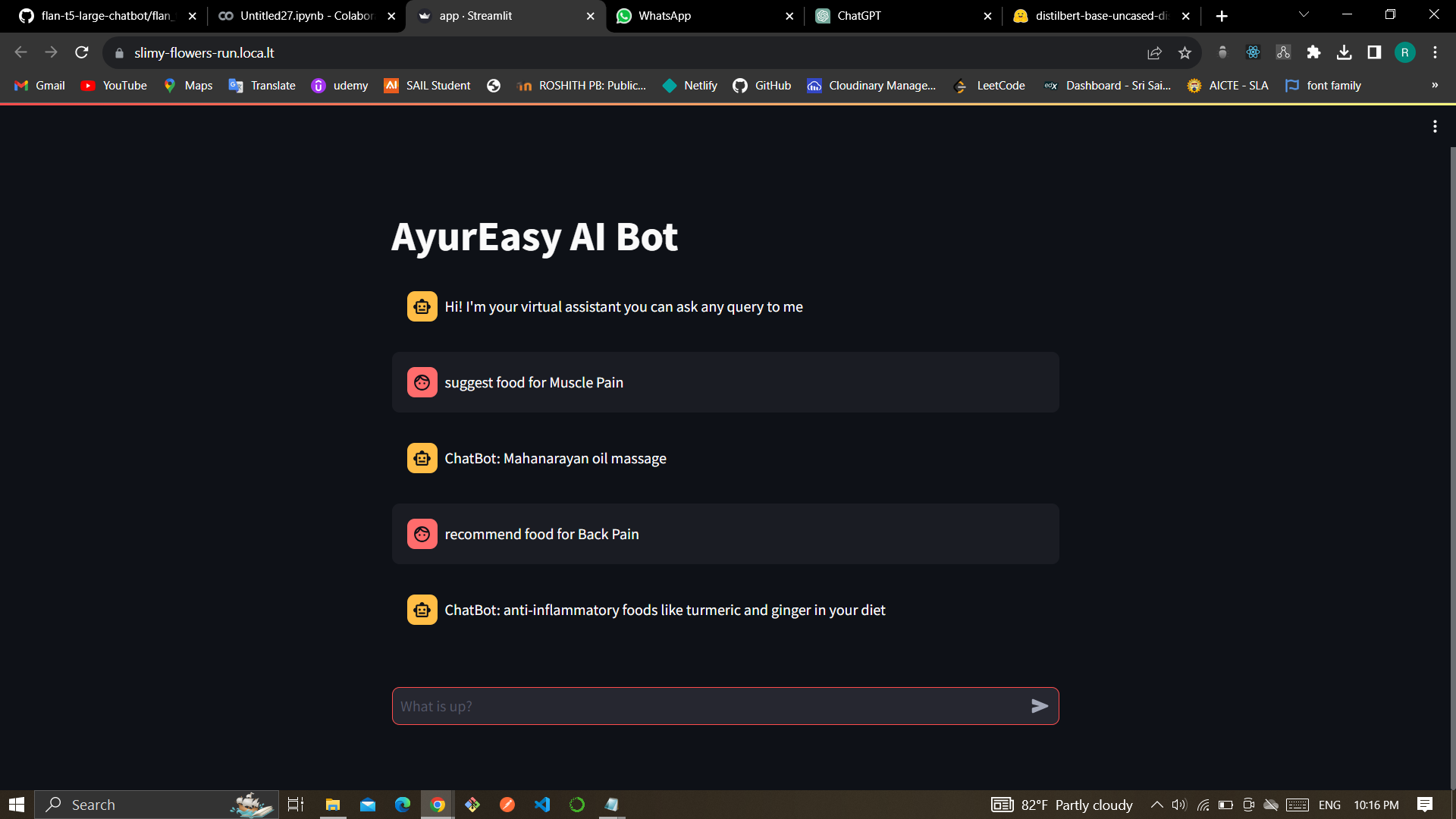Image resolution: width=1456 pixels, height=819 pixels.
Task: Send the chat message via paper plane icon
Action: [1041, 706]
